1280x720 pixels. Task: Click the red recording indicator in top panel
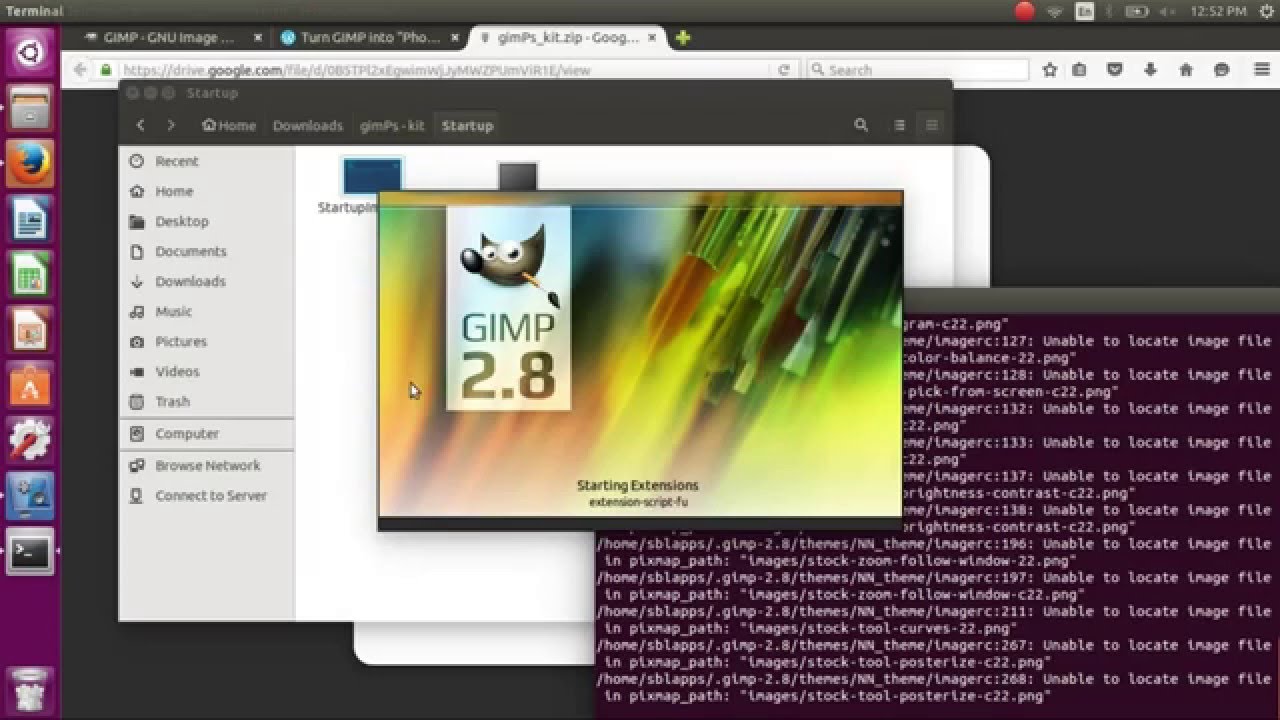coord(1024,11)
